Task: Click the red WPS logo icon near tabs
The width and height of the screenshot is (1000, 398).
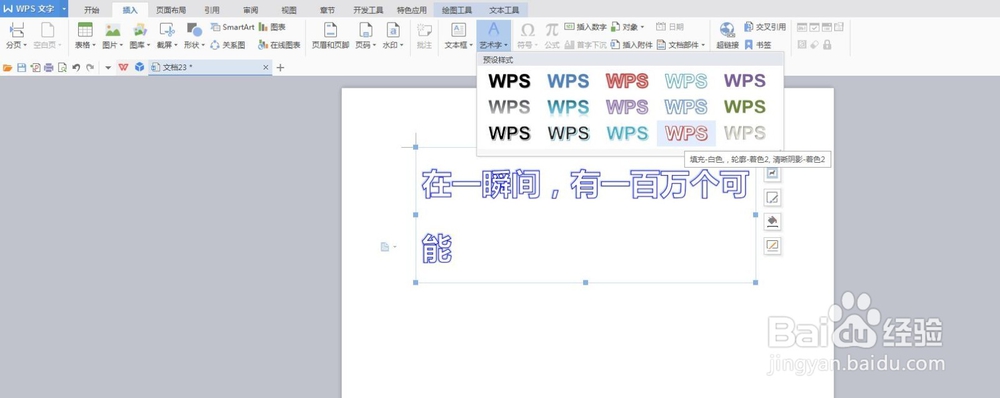Action: pyautogui.click(x=124, y=67)
